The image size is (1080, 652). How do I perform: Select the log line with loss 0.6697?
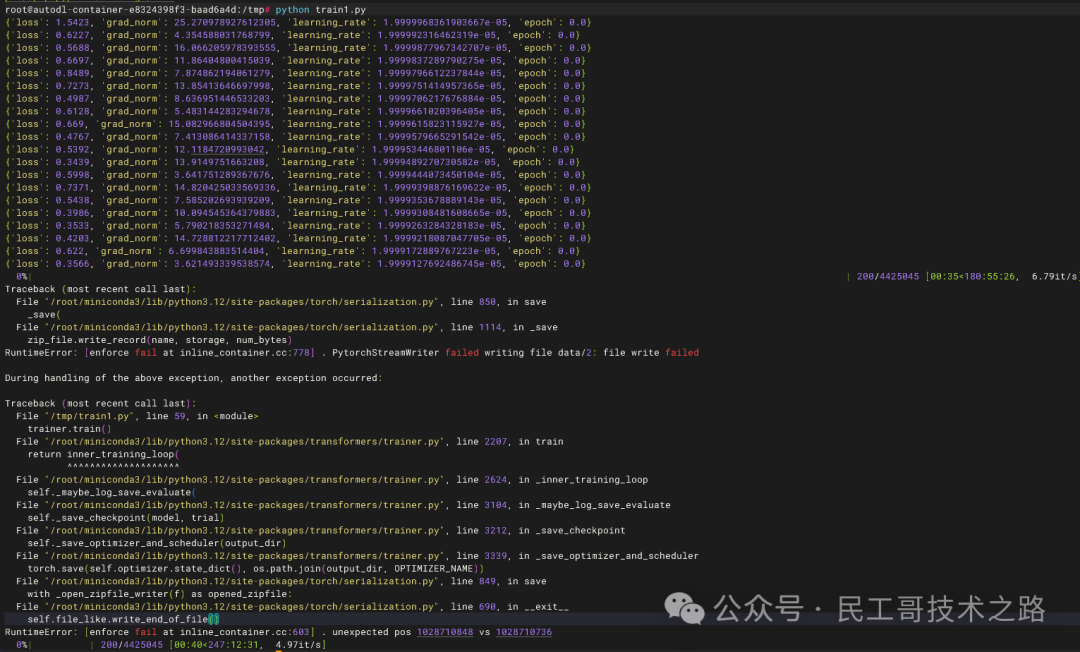[x=295, y=61]
